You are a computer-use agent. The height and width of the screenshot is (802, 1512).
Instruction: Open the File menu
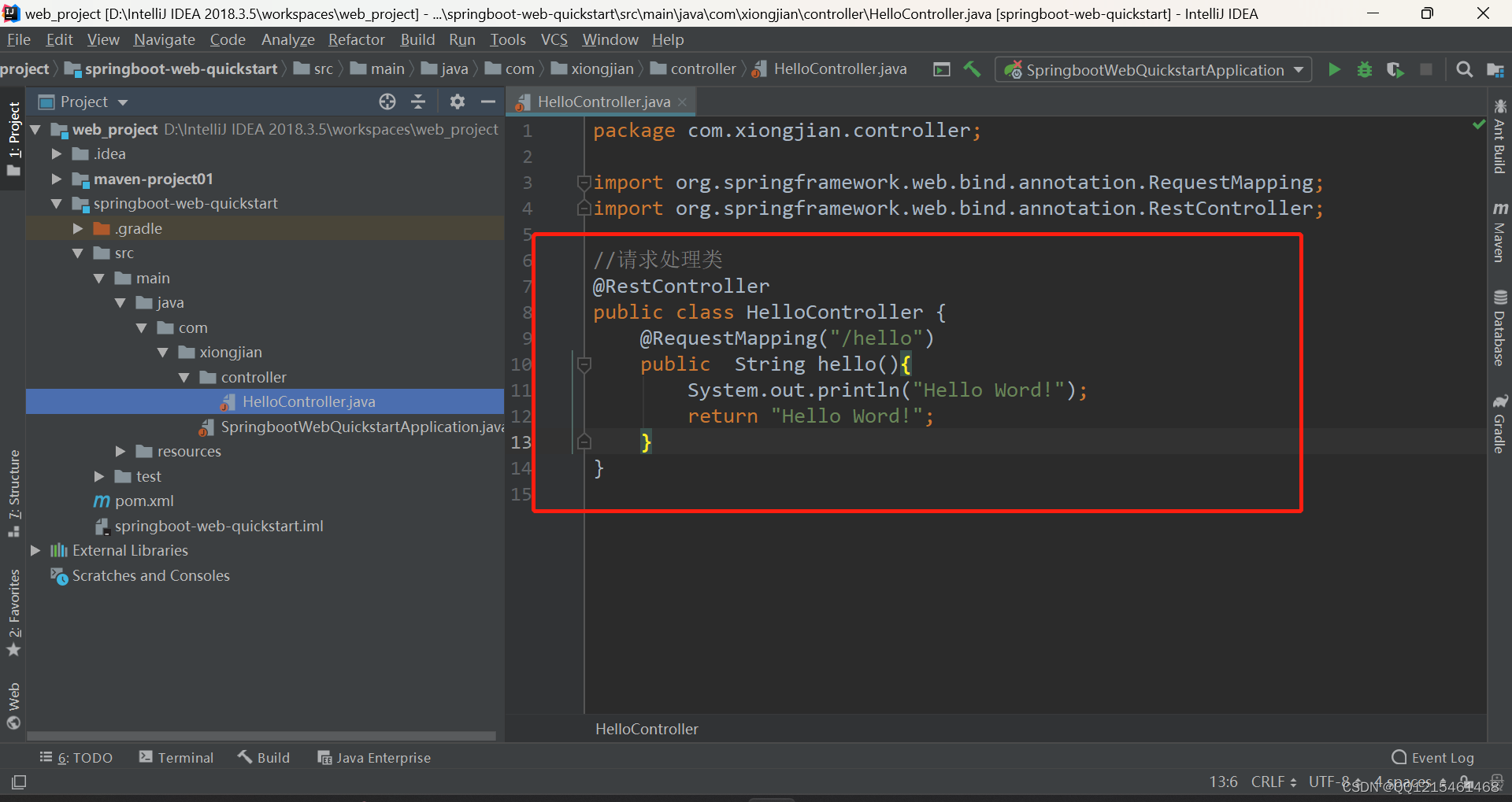pos(19,39)
